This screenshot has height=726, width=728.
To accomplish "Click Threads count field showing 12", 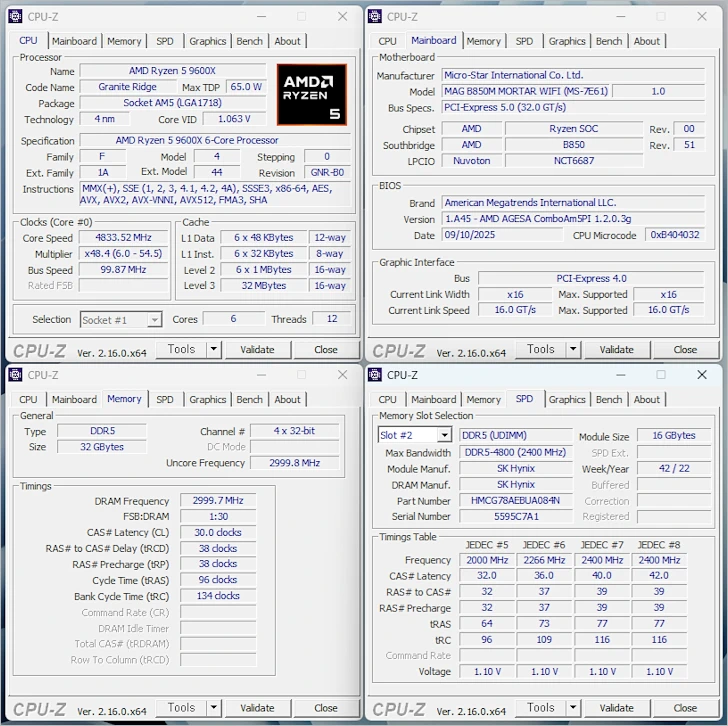I will [332, 319].
